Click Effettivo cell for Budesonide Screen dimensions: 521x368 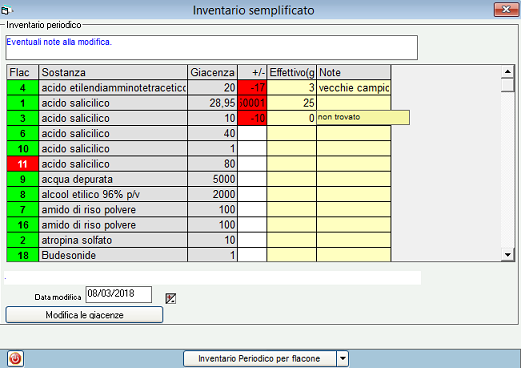pyautogui.click(x=292, y=255)
